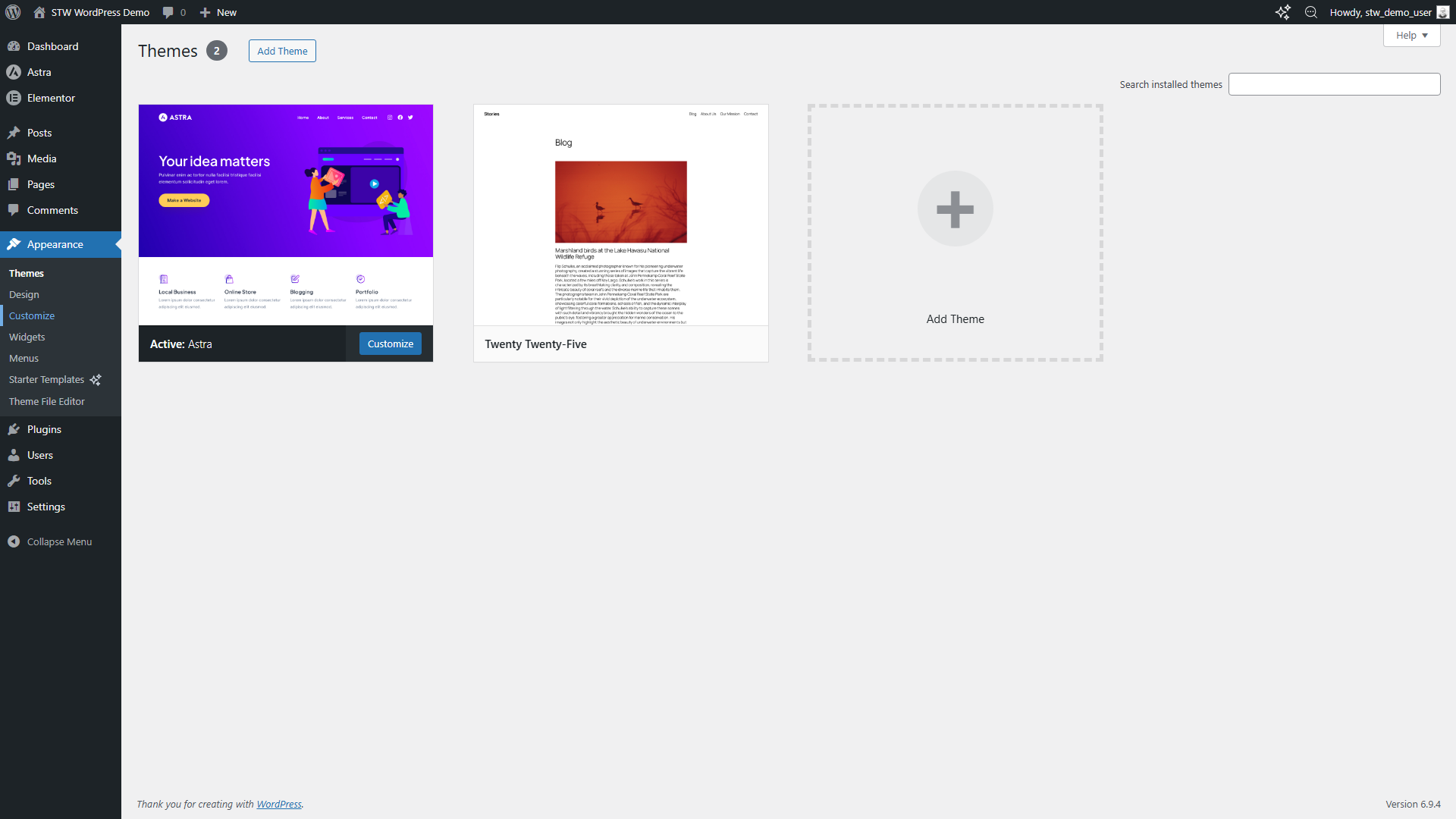Click the plus icon next to New
Screen dimensions: 1456x819
pos(205,12)
